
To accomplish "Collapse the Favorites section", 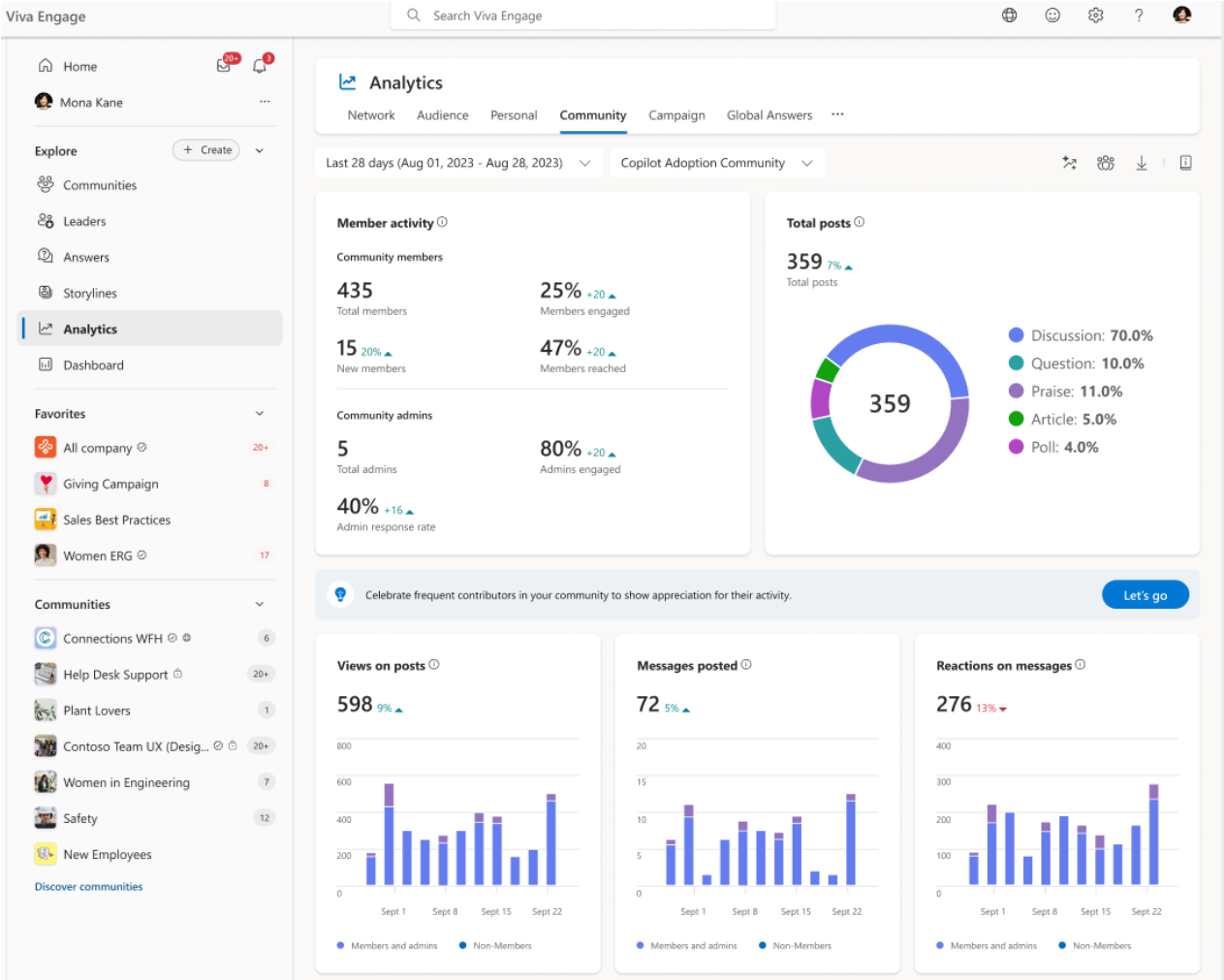I will [x=260, y=414].
